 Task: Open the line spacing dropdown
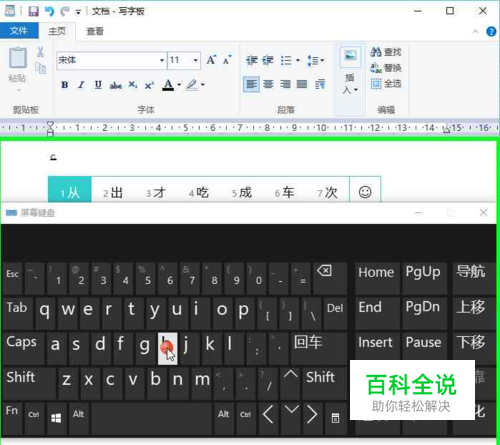click(315, 61)
